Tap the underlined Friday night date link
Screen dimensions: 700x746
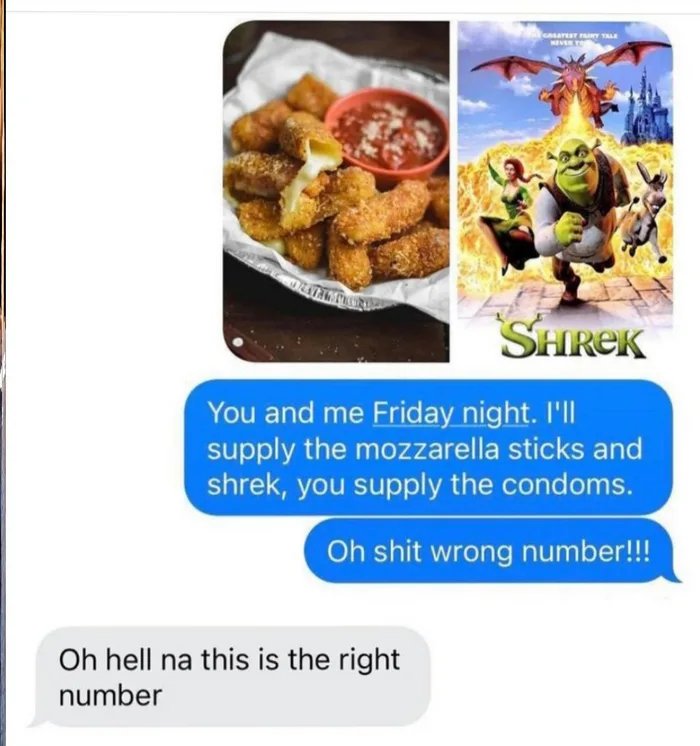tap(450, 413)
